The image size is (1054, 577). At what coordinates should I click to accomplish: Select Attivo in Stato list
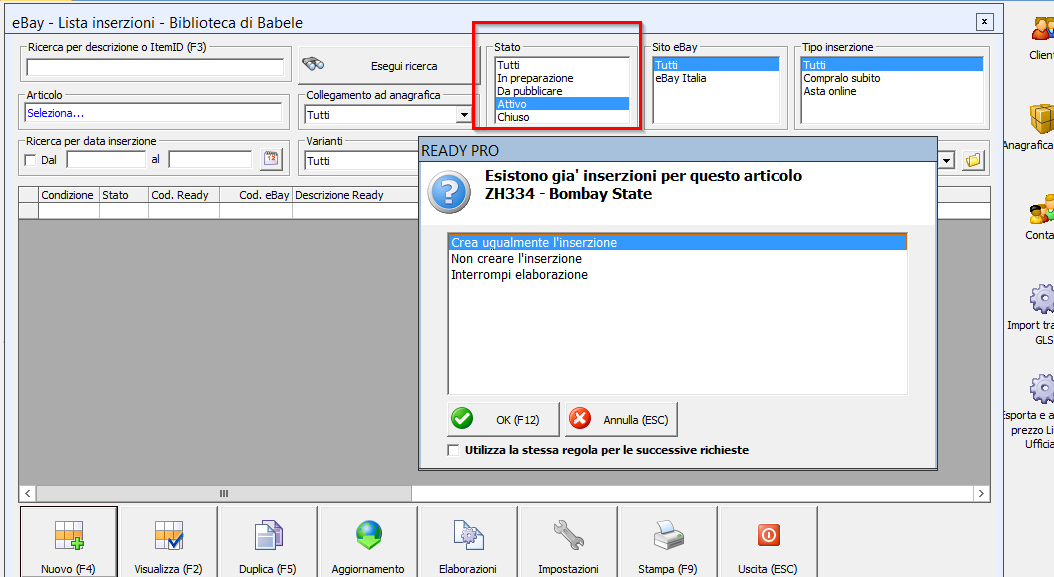[x=562, y=104]
